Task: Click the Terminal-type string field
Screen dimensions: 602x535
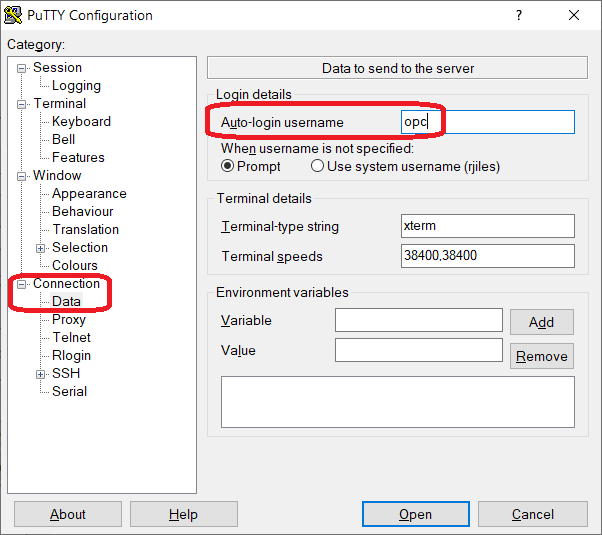Action: coord(488,226)
